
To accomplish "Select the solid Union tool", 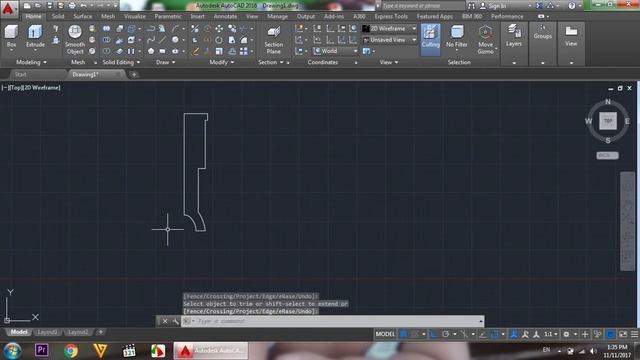I will pos(107,29).
